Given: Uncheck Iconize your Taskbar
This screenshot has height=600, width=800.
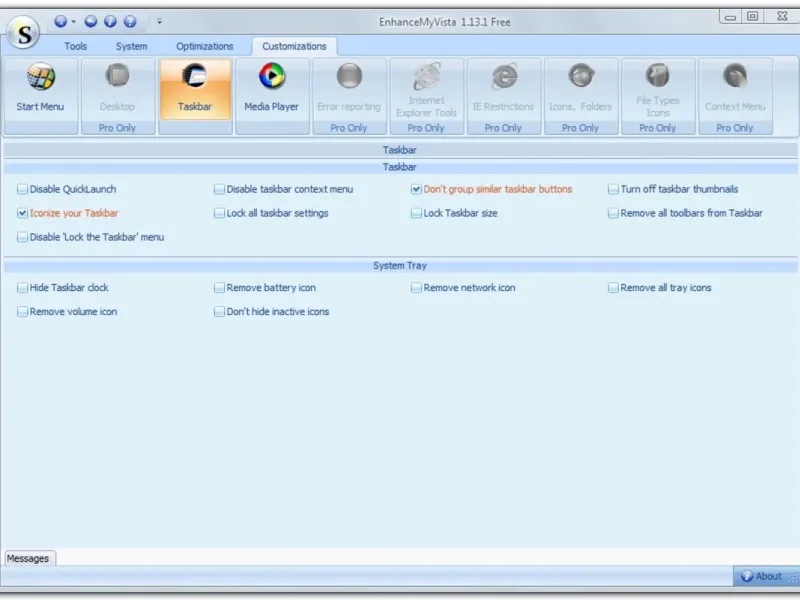Looking at the screenshot, I should [x=22, y=213].
